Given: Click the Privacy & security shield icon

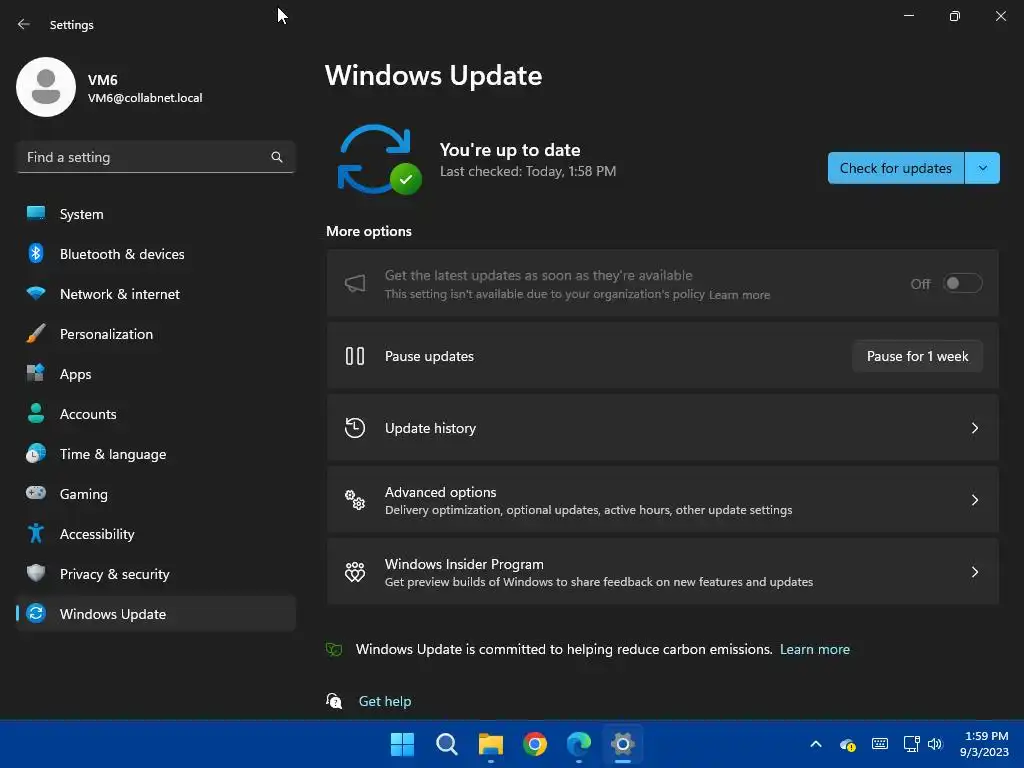Looking at the screenshot, I should click(36, 573).
